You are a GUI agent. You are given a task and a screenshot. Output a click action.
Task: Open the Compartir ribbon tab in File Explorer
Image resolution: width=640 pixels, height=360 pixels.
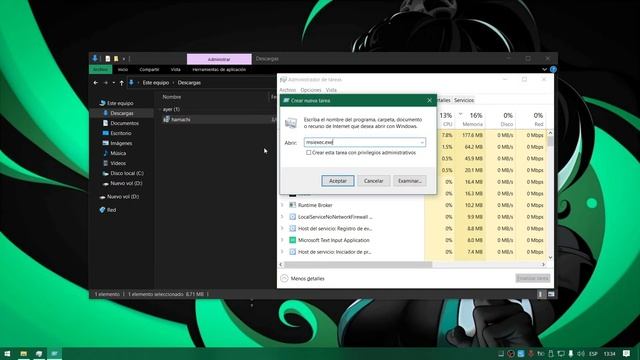(x=149, y=69)
